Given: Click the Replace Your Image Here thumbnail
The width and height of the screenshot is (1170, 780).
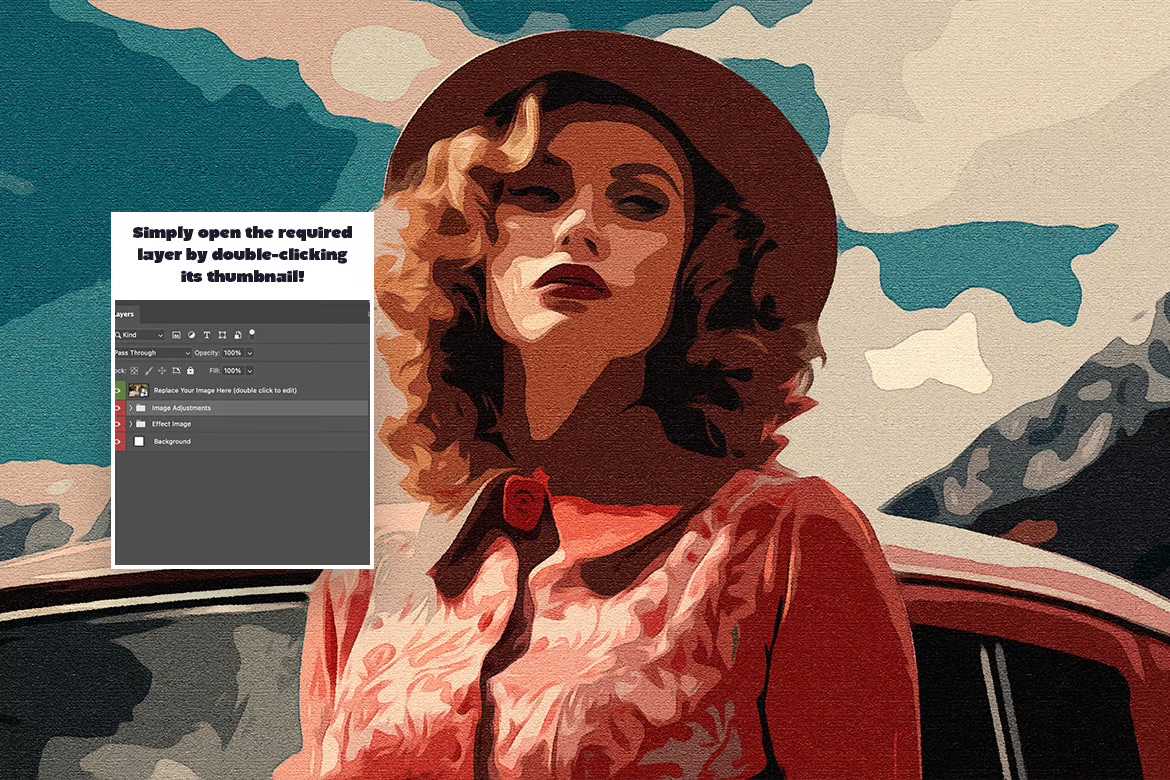Looking at the screenshot, I should click(x=136, y=389).
